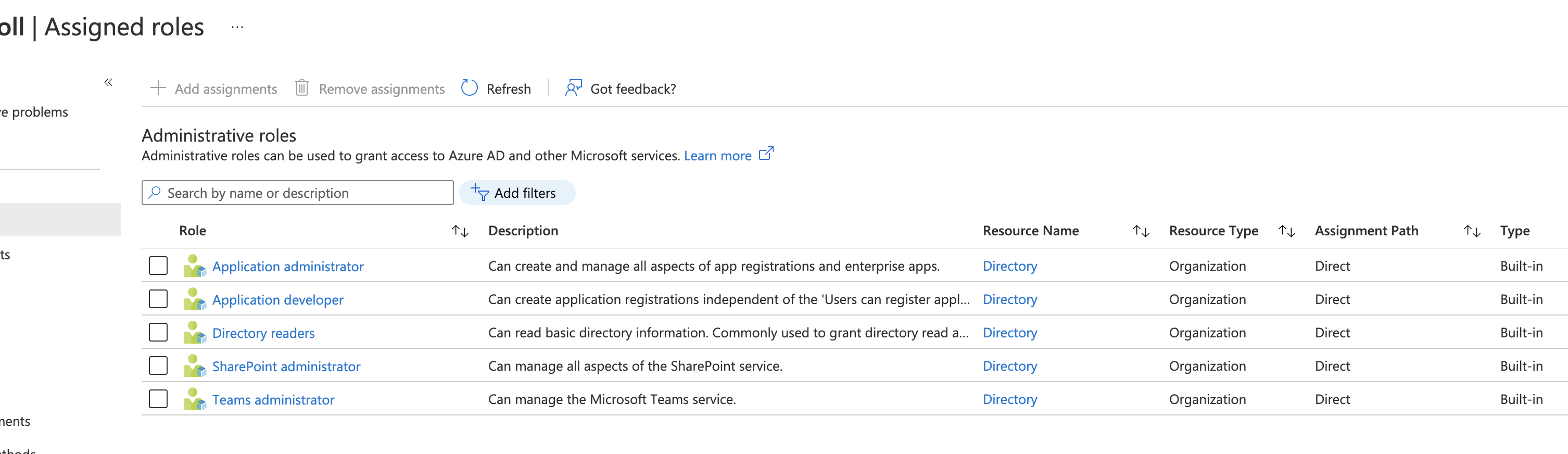Sort by Resource Type column arrows
Image resolution: width=1568 pixels, height=454 pixels.
point(1287,231)
